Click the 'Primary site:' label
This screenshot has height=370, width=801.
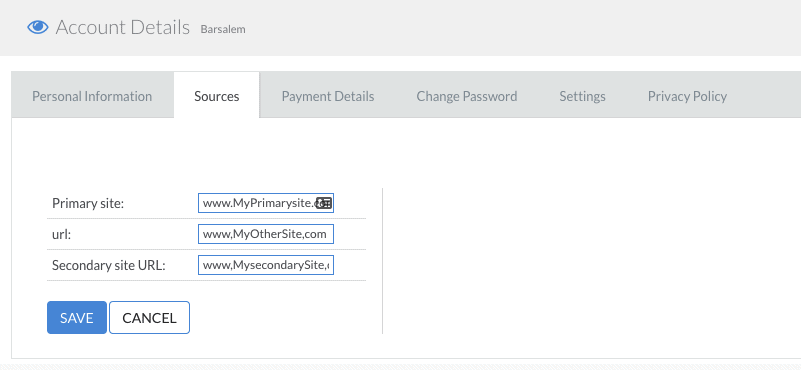click(88, 203)
